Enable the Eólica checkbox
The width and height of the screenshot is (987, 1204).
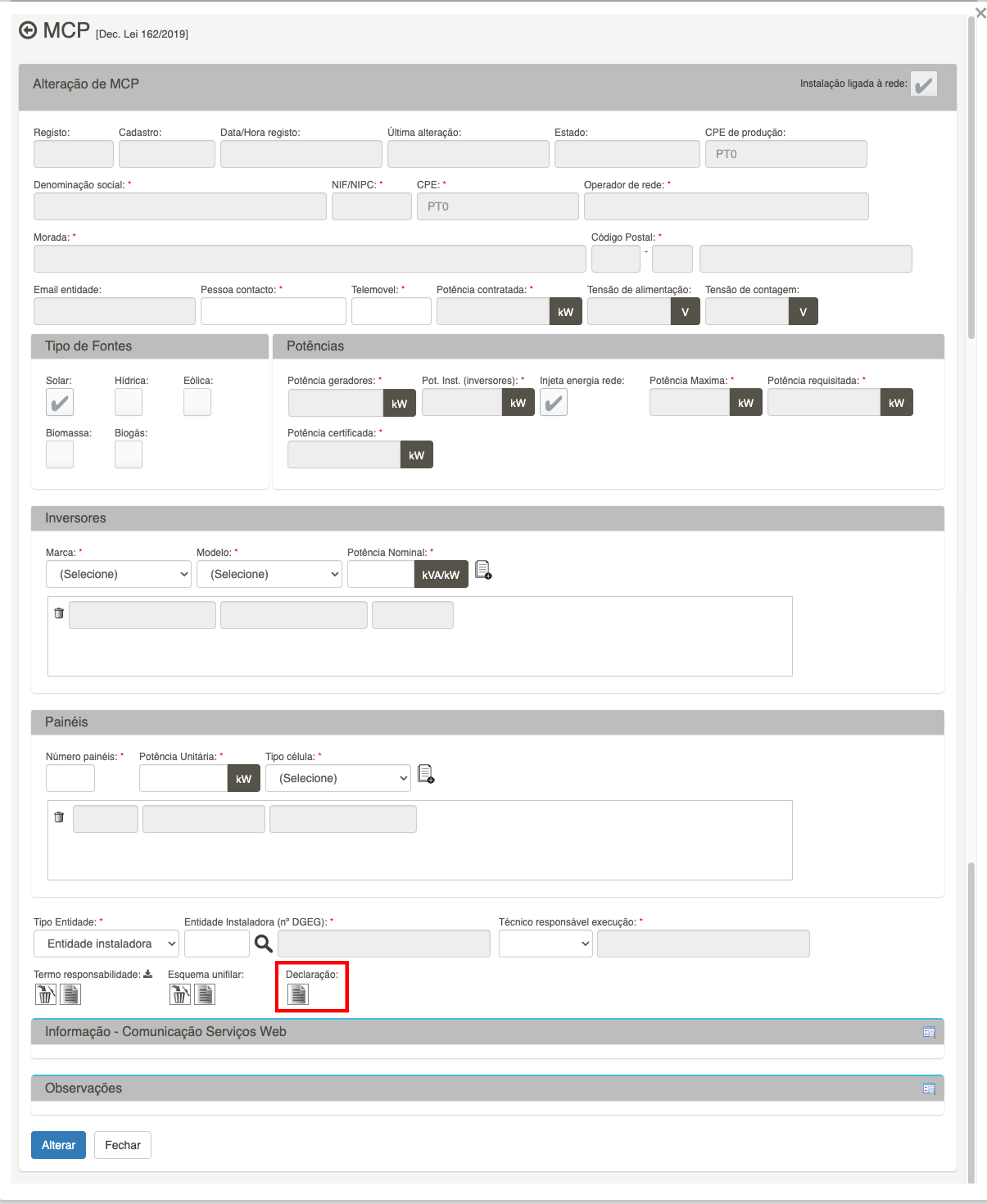[x=197, y=402]
